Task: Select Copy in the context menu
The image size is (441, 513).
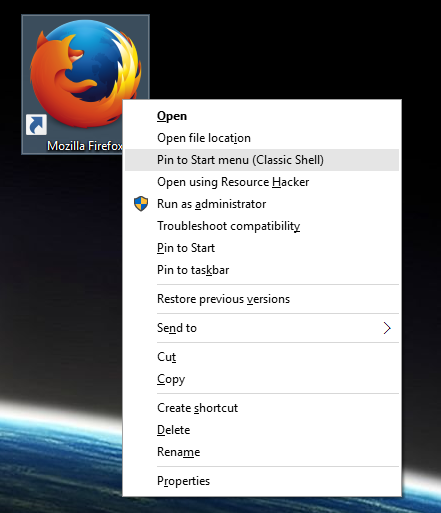Action: click(262, 379)
